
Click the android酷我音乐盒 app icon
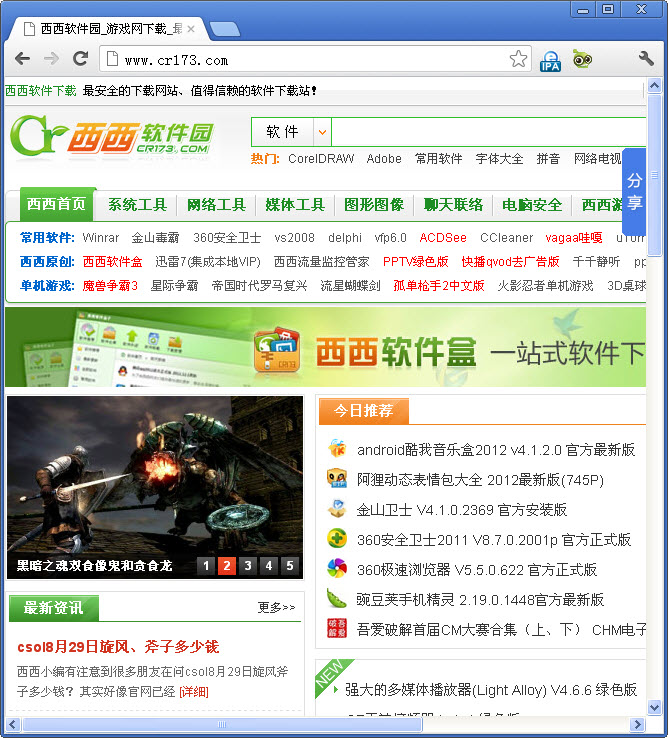pos(337,449)
